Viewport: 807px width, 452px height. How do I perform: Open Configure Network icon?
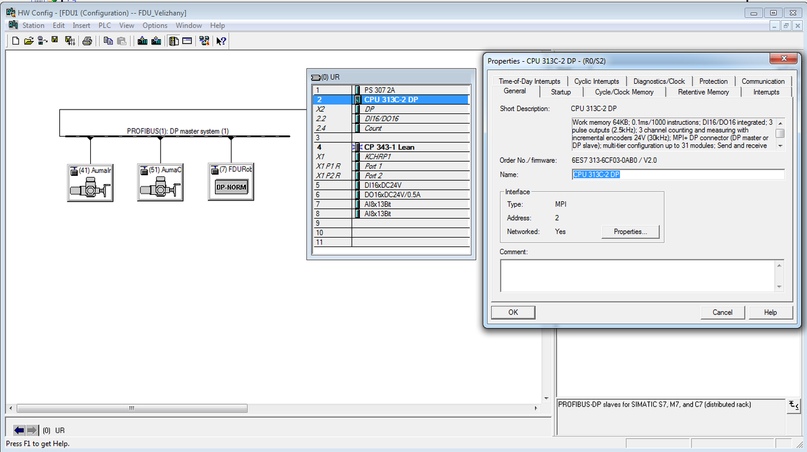click(x=204, y=41)
